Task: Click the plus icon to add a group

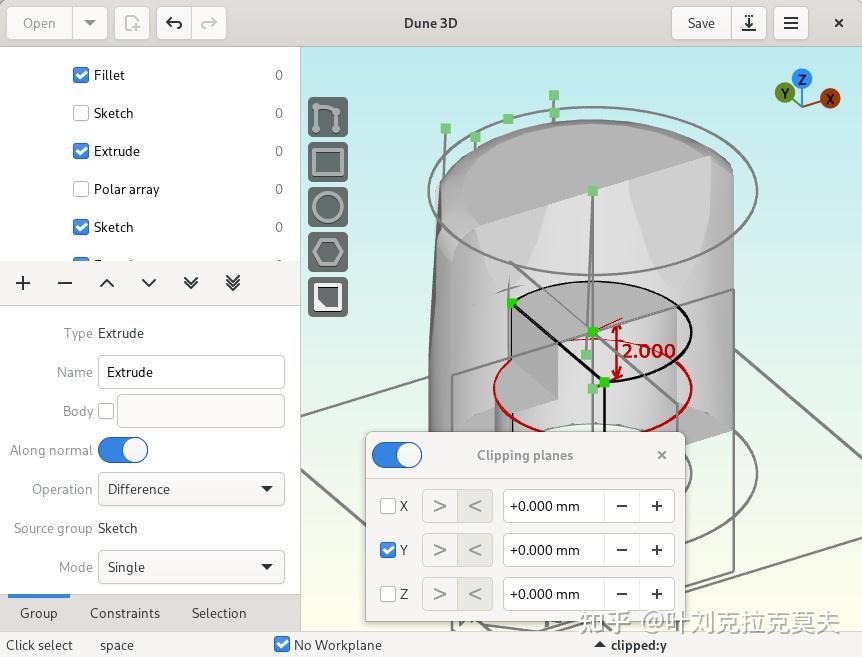Action: (x=22, y=283)
